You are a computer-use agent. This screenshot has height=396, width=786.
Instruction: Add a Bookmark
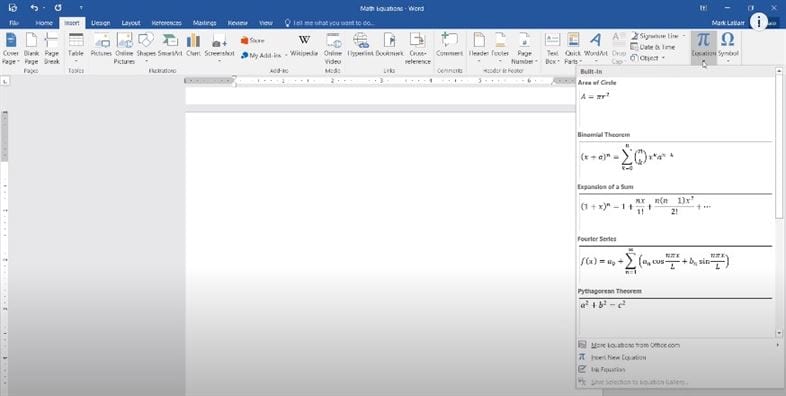pyautogui.click(x=389, y=45)
